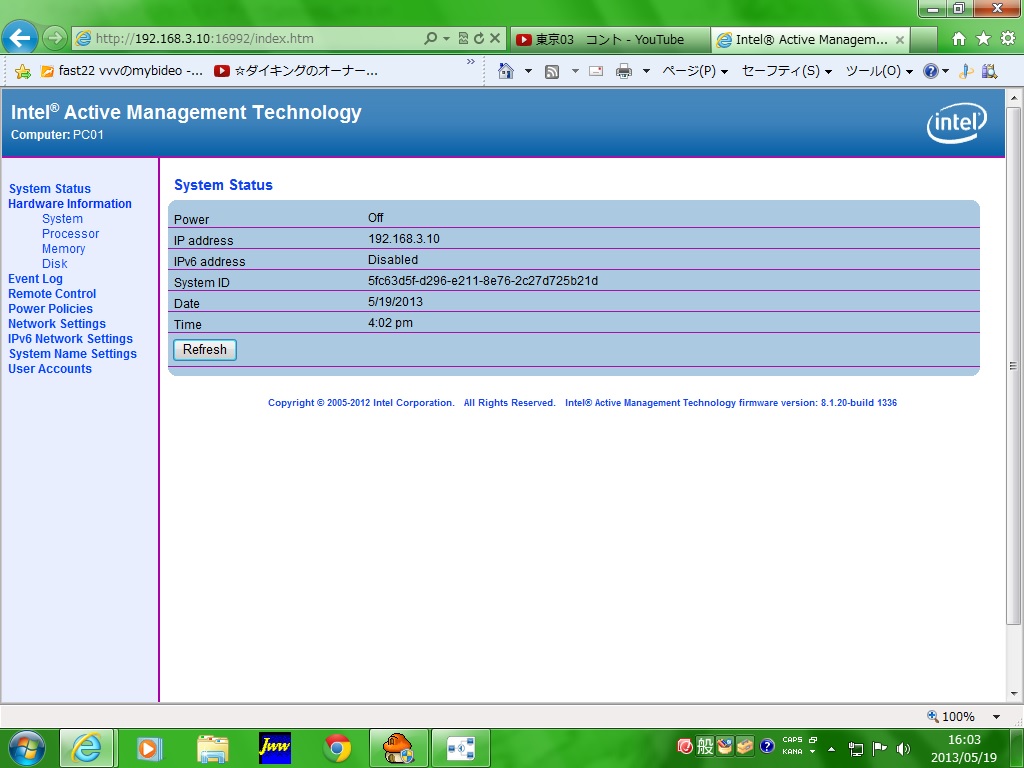Click the Refresh button

[205, 349]
